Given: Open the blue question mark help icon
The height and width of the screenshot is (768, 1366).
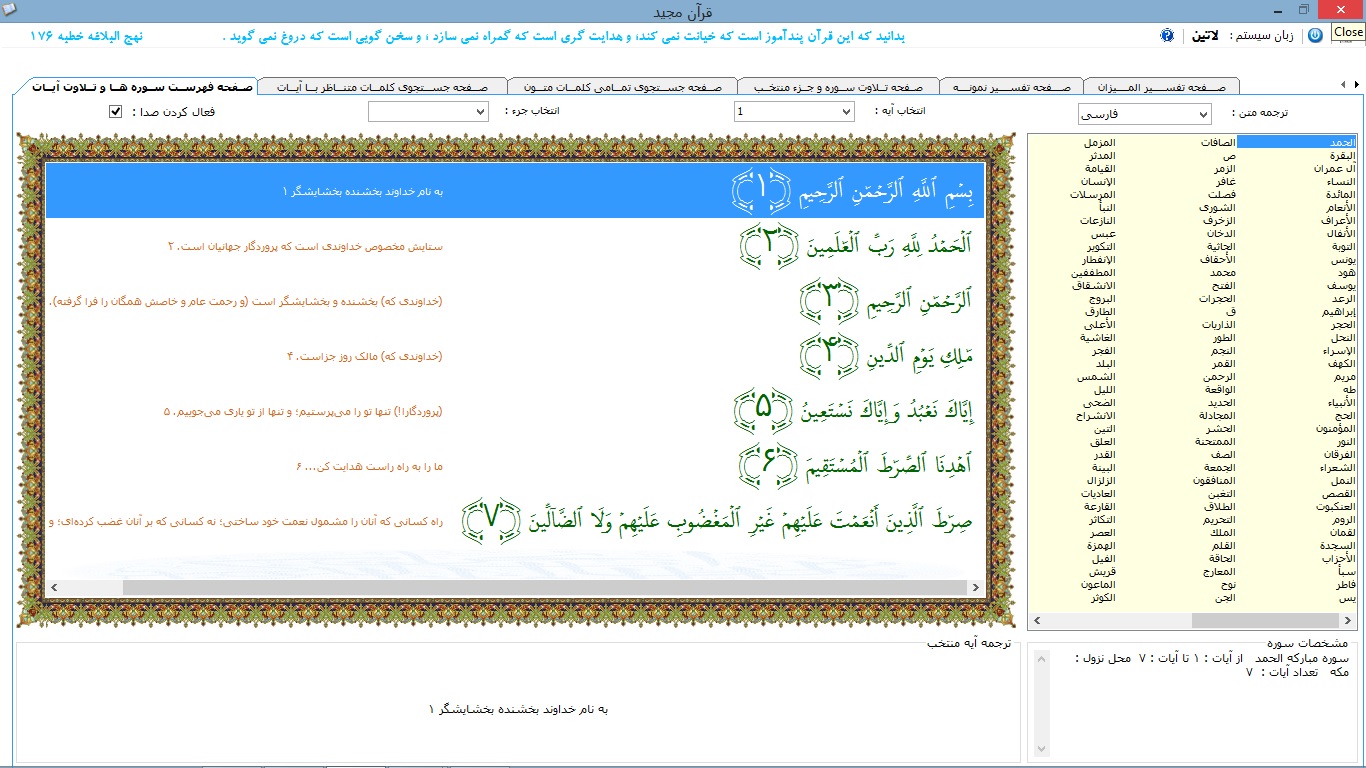Looking at the screenshot, I should tap(1167, 36).
